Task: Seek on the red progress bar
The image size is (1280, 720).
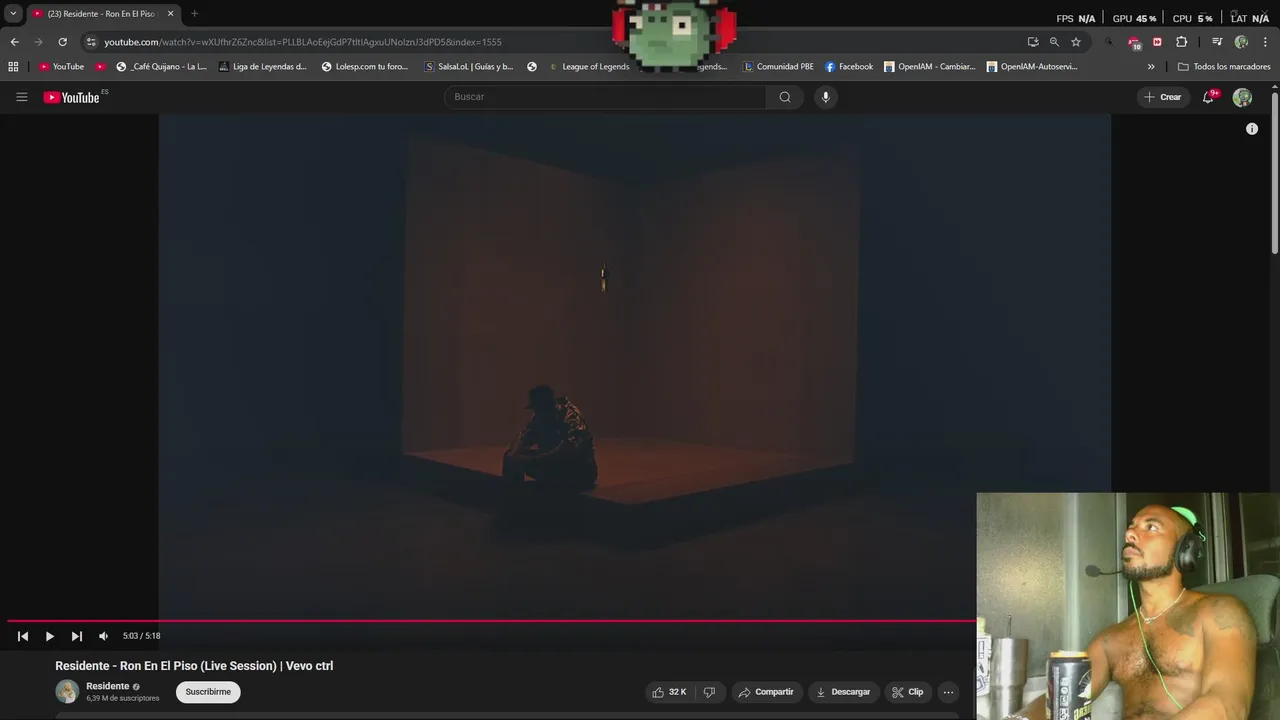Action: click(x=491, y=621)
